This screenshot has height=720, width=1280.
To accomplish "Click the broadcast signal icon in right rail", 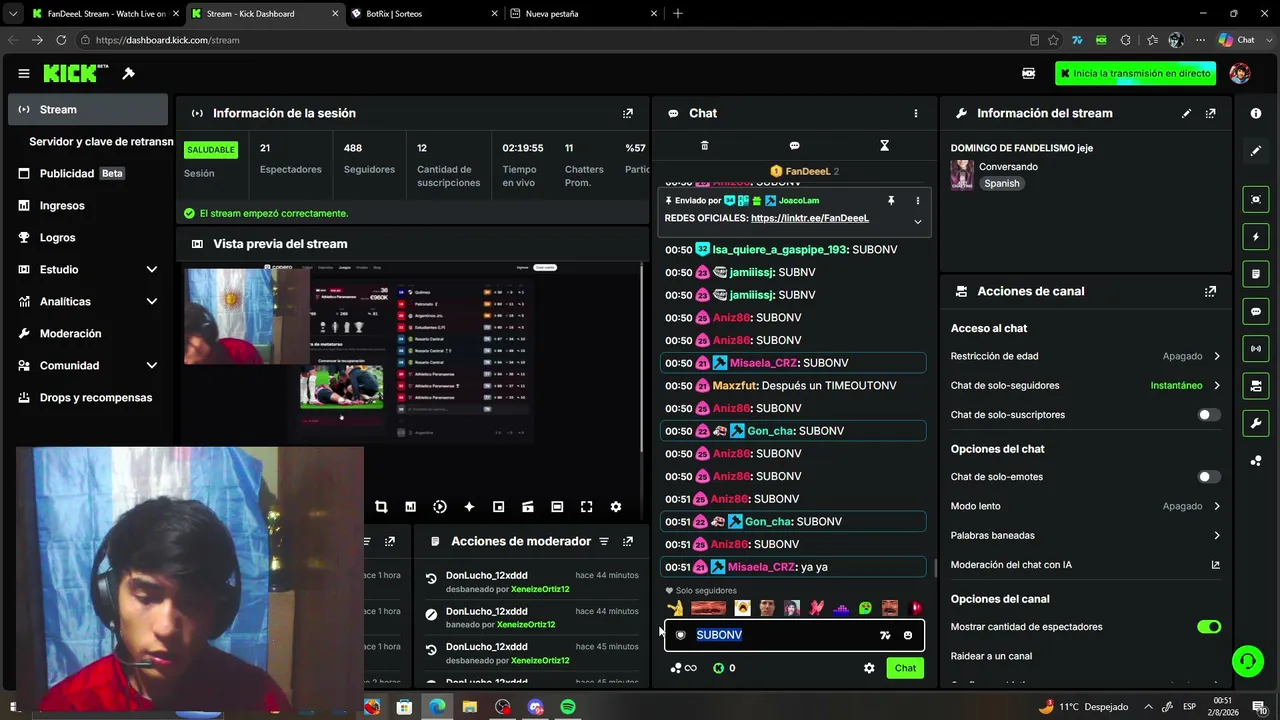I will [1256, 349].
